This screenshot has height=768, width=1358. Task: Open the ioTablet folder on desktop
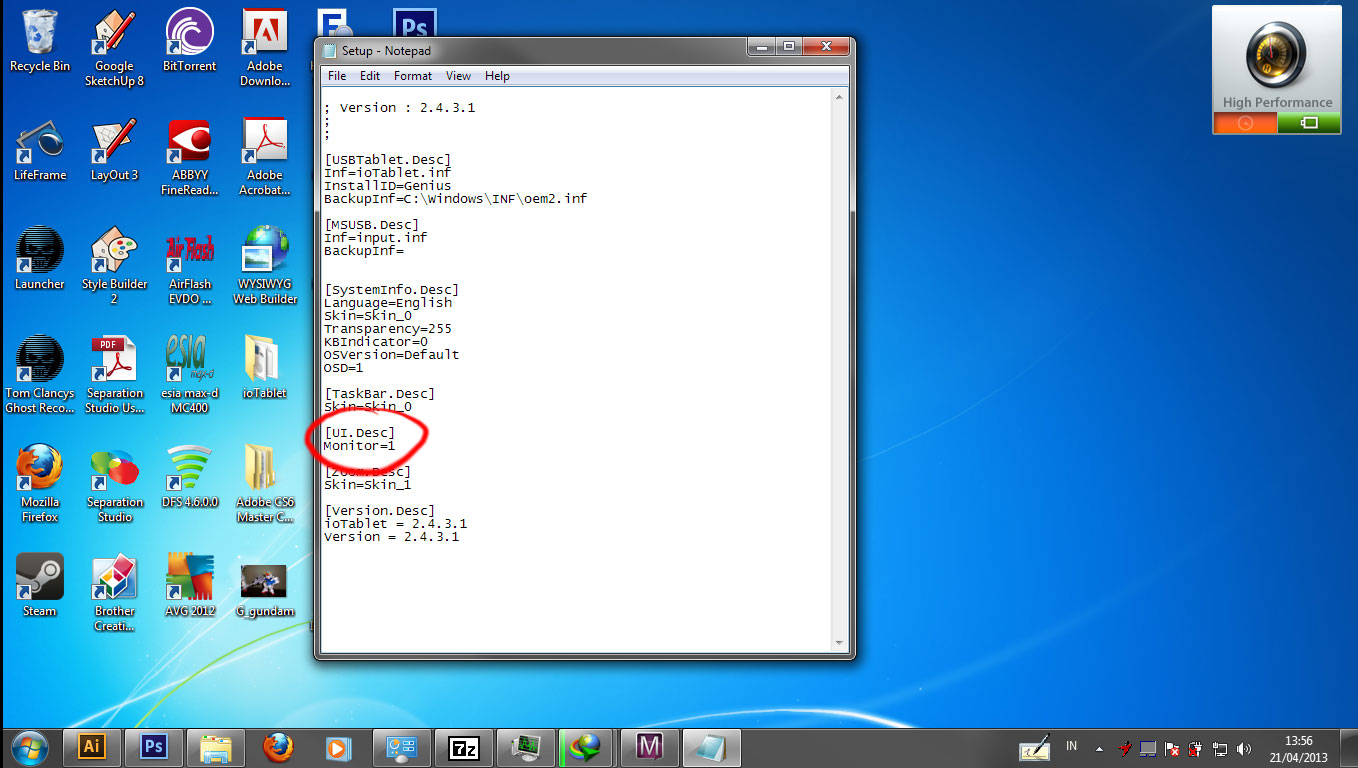point(265,368)
